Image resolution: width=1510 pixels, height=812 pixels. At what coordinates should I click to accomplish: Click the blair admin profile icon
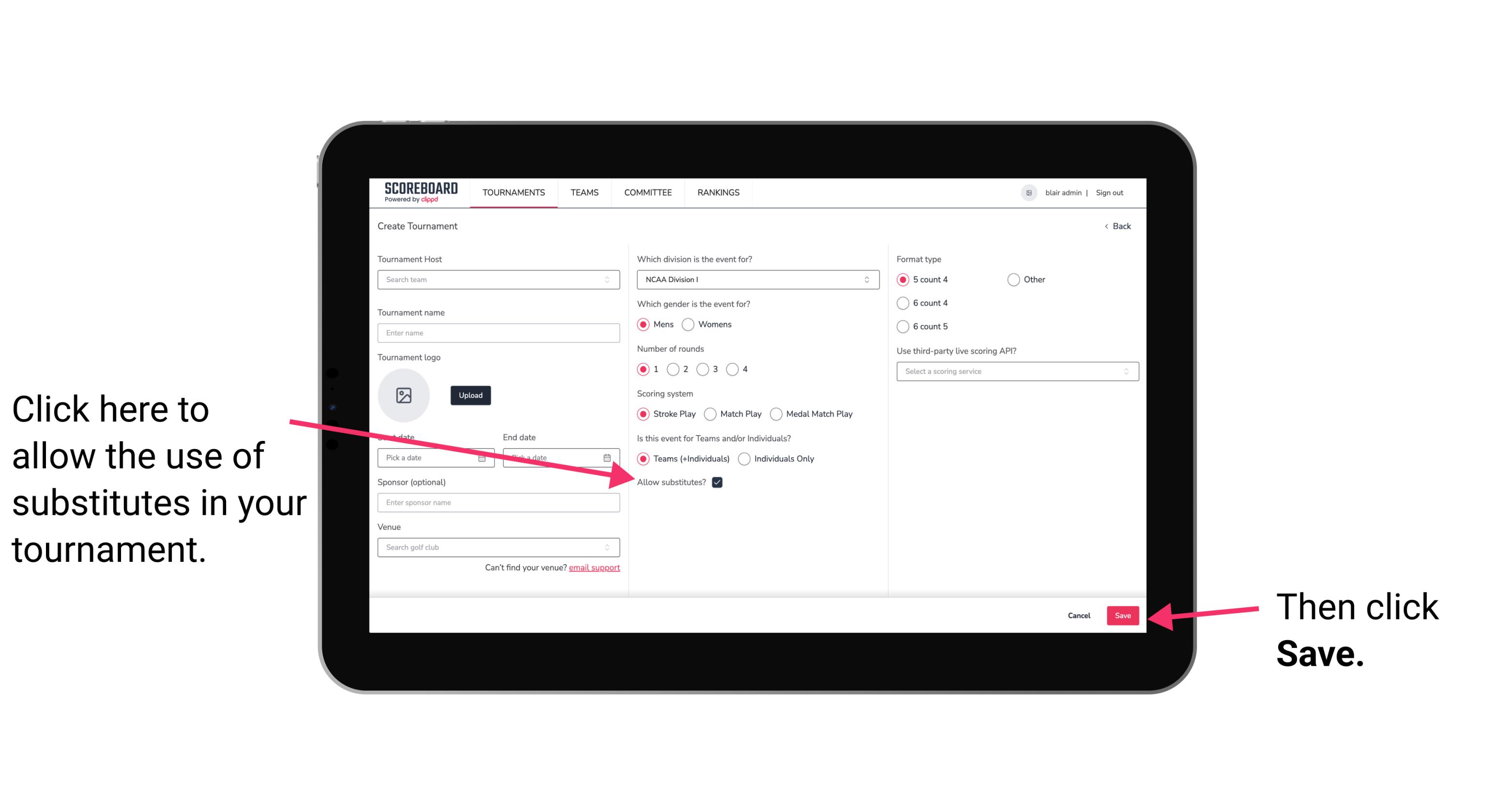[x=1029, y=192]
